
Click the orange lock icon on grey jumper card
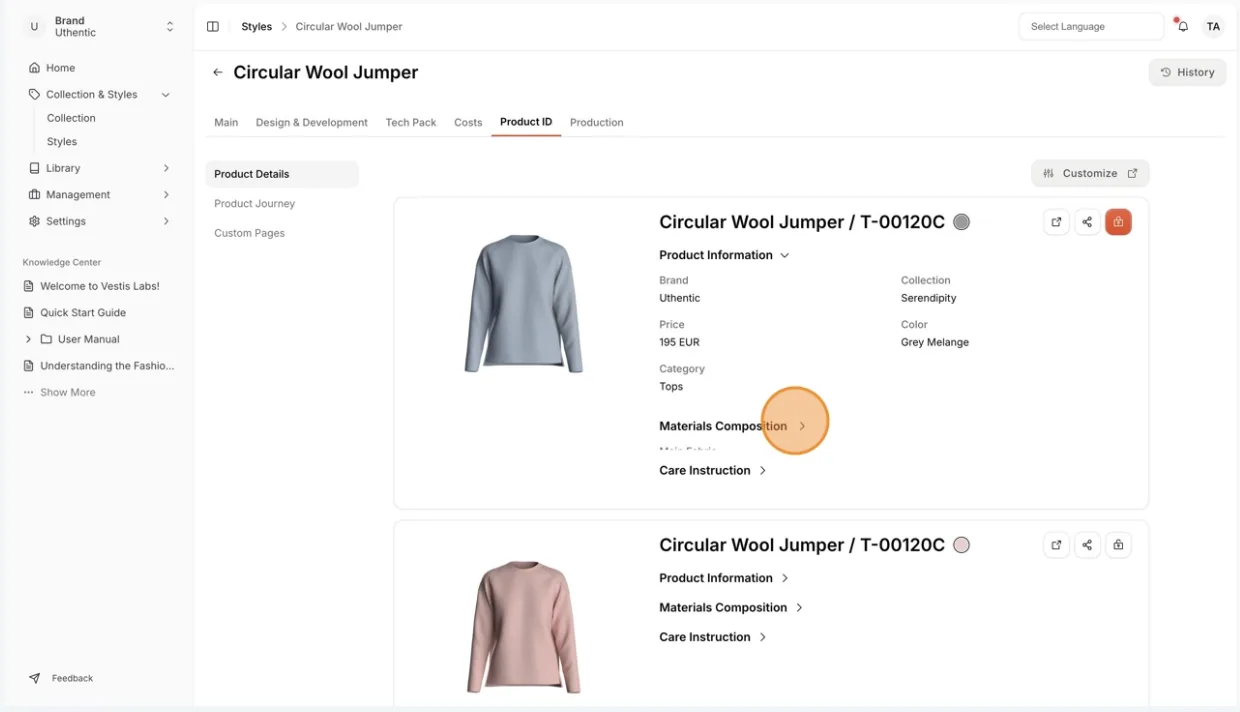[1118, 222]
